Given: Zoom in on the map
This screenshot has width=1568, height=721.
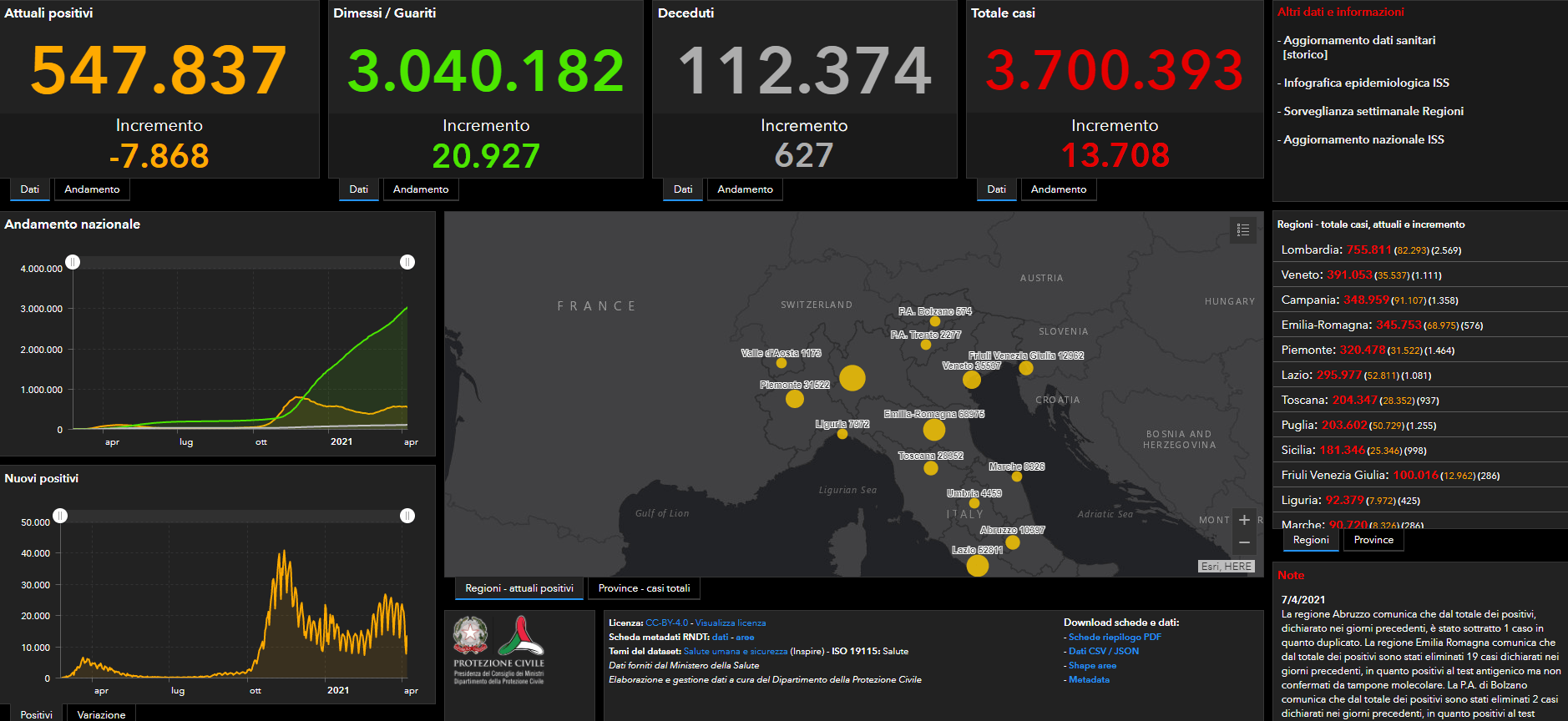Looking at the screenshot, I should tap(1244, 520).
